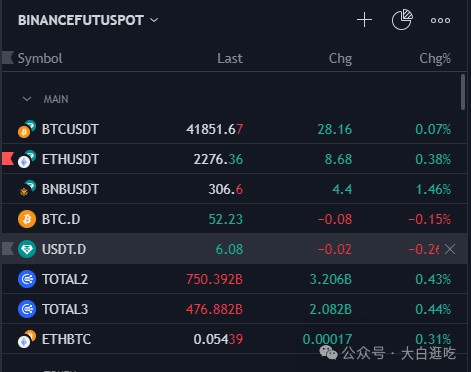Select the BTC.D symbol name
Screen dimensions: 471x372
click(61, 219)
